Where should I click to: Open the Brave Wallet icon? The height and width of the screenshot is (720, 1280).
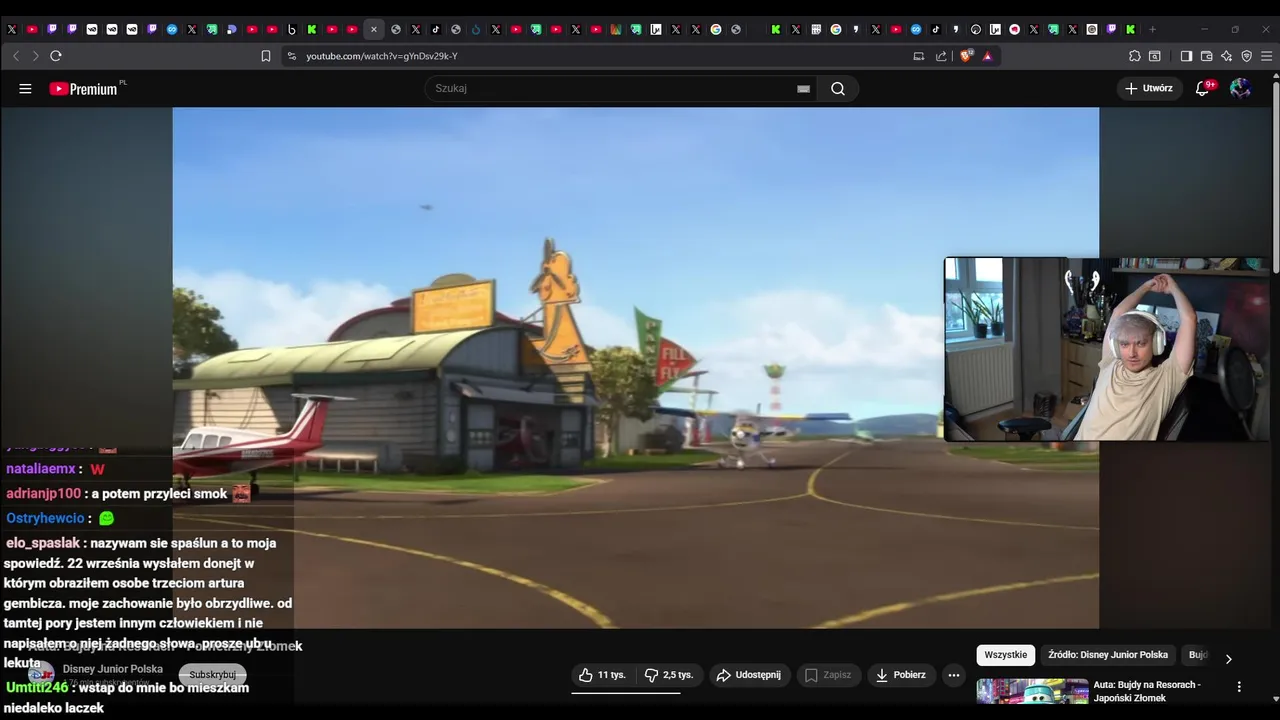[x=1206, y=56]
